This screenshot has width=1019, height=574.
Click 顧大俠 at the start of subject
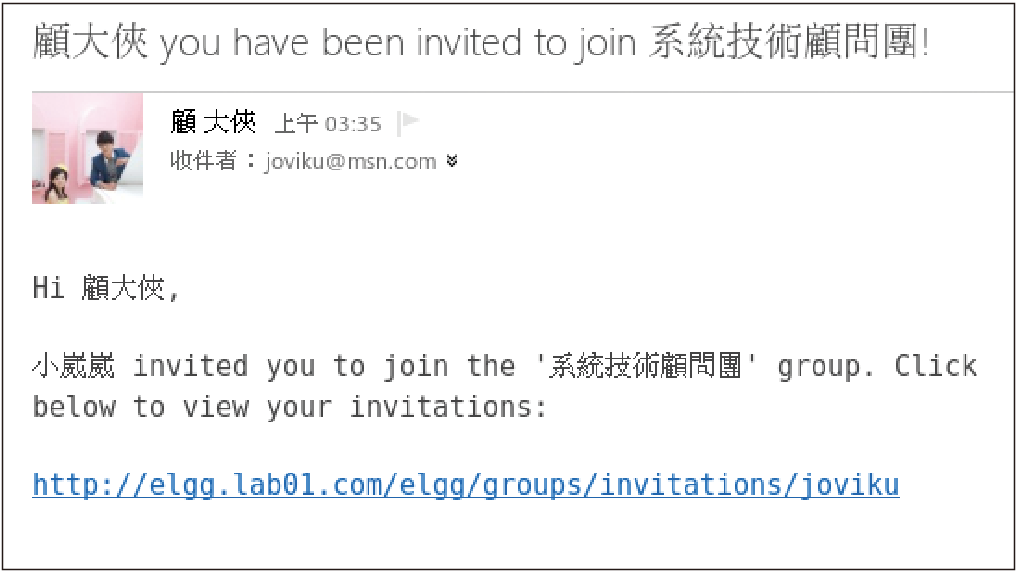coord(90,42)
